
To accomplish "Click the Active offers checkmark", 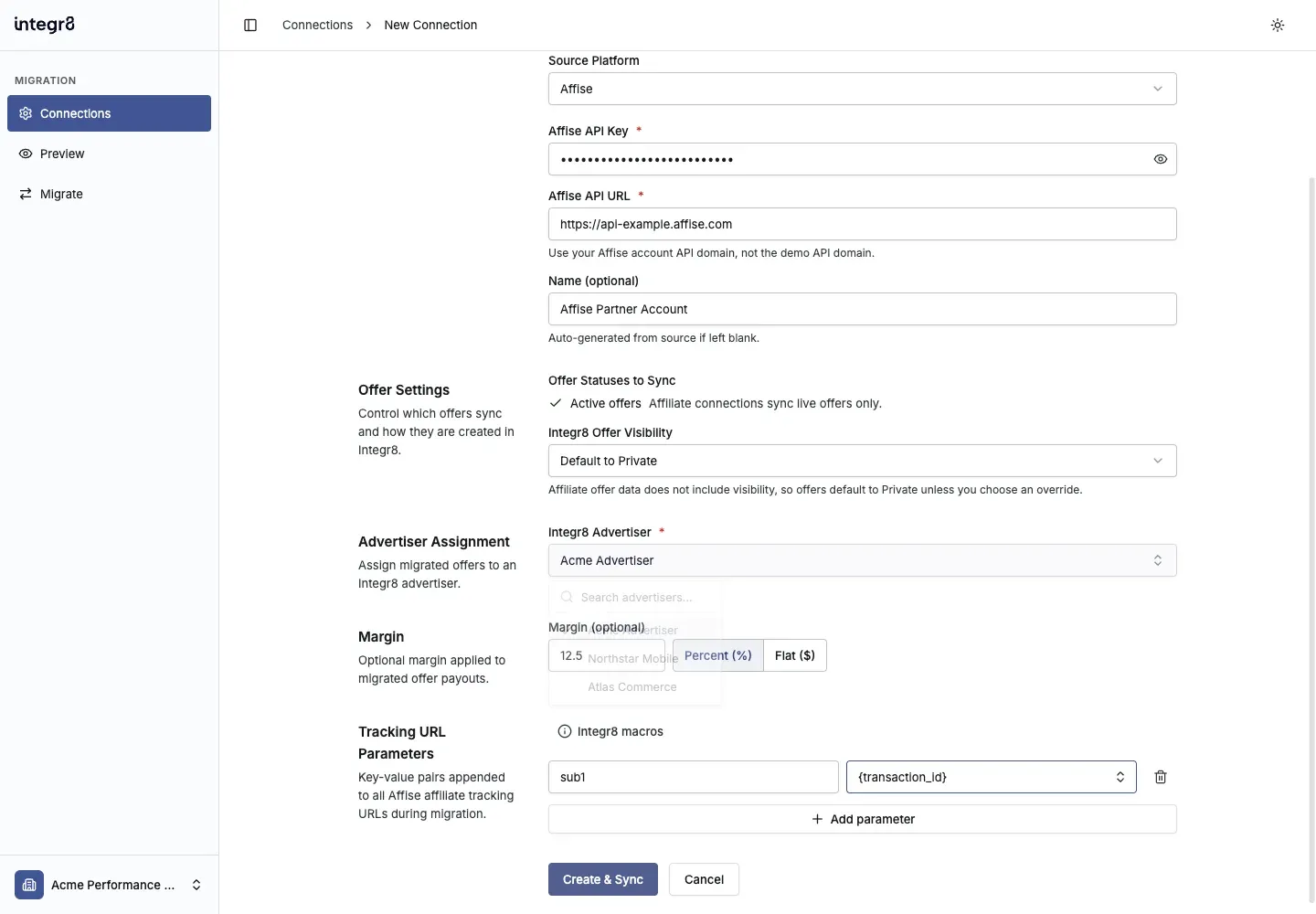I will [x=556, y=403].
